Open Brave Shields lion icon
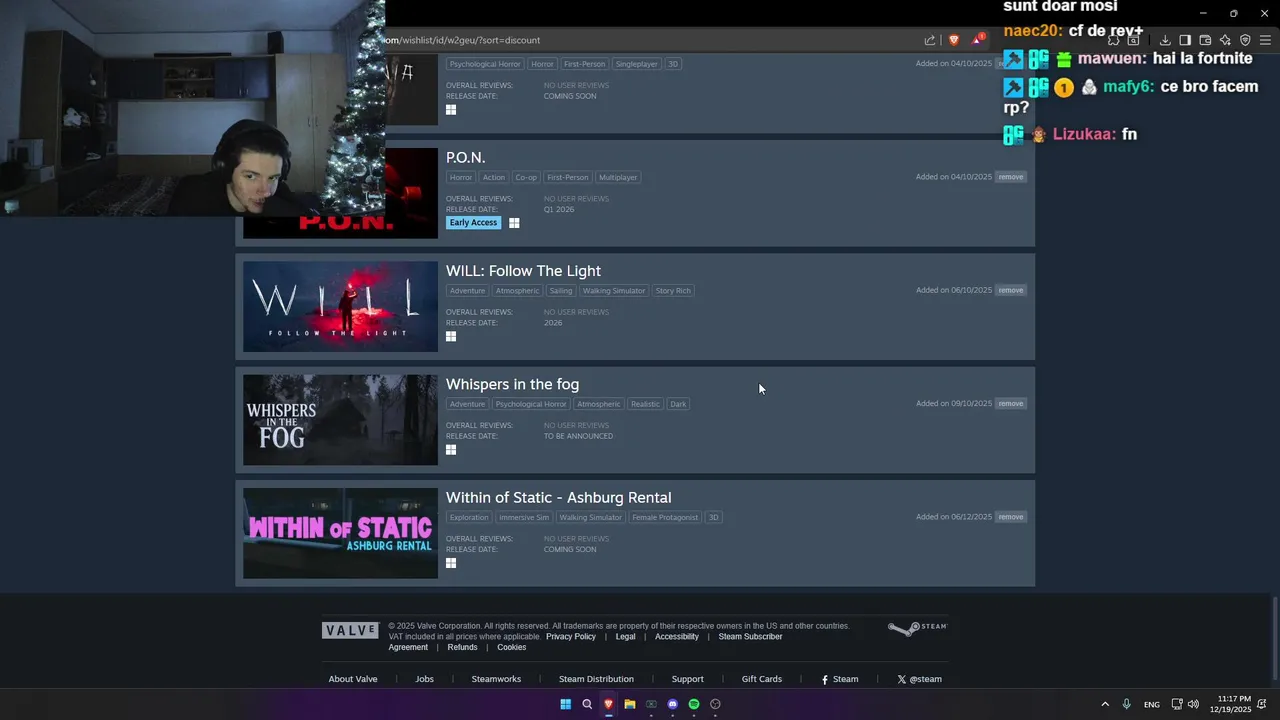This screenshot has height=720, width=1280. (953, 40)
